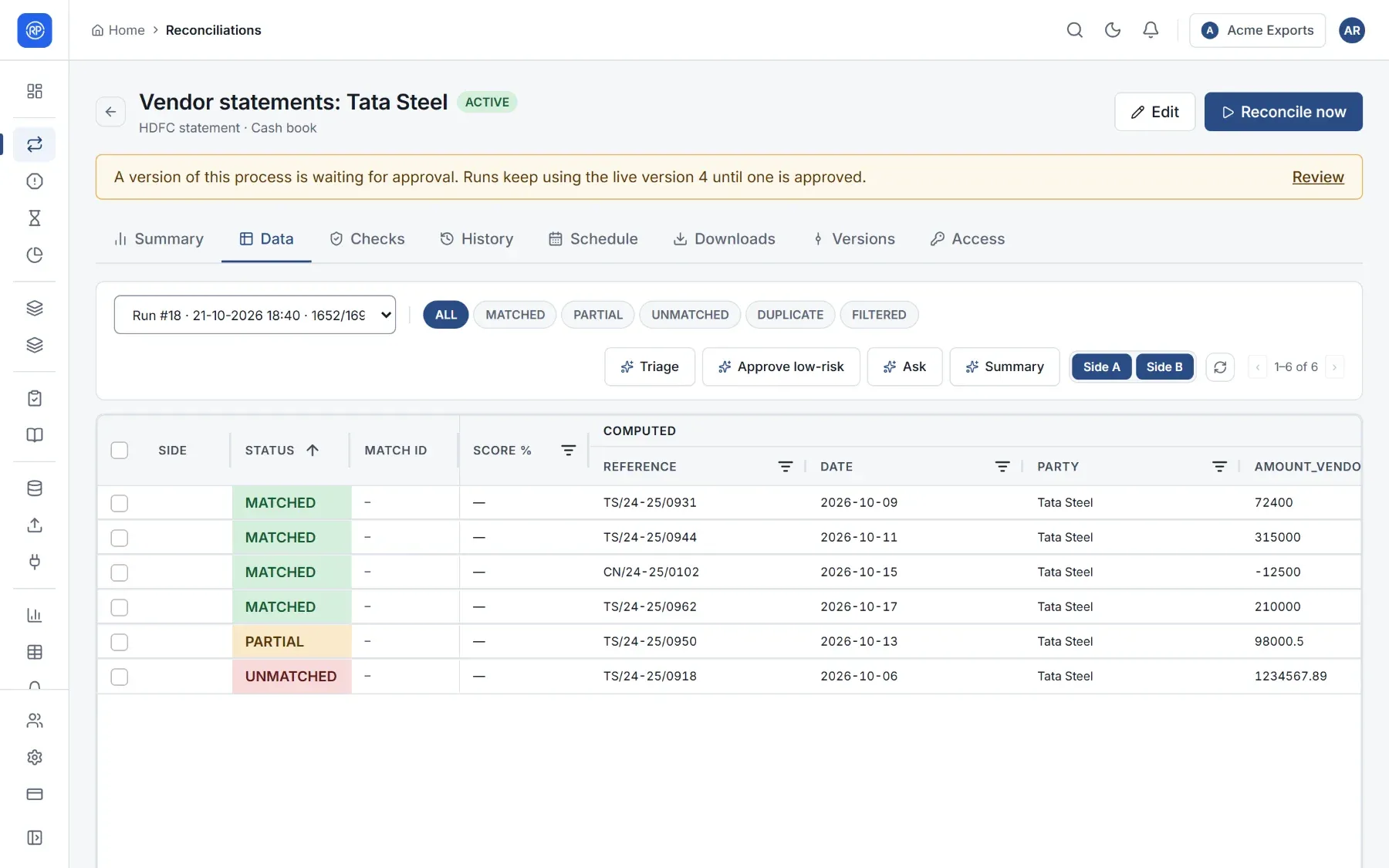Screen dimensions: 1389x868
Task: Open notifications bell
Action: [1151, 30]
